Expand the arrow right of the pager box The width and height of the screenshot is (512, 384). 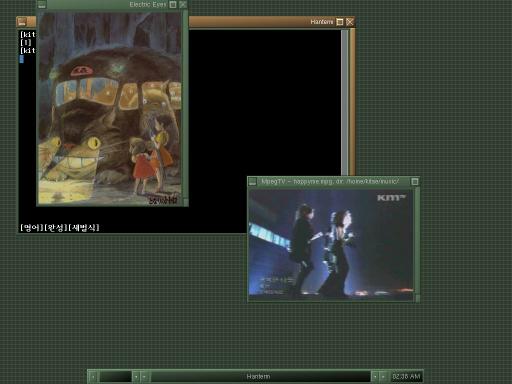tap(136, 377)
